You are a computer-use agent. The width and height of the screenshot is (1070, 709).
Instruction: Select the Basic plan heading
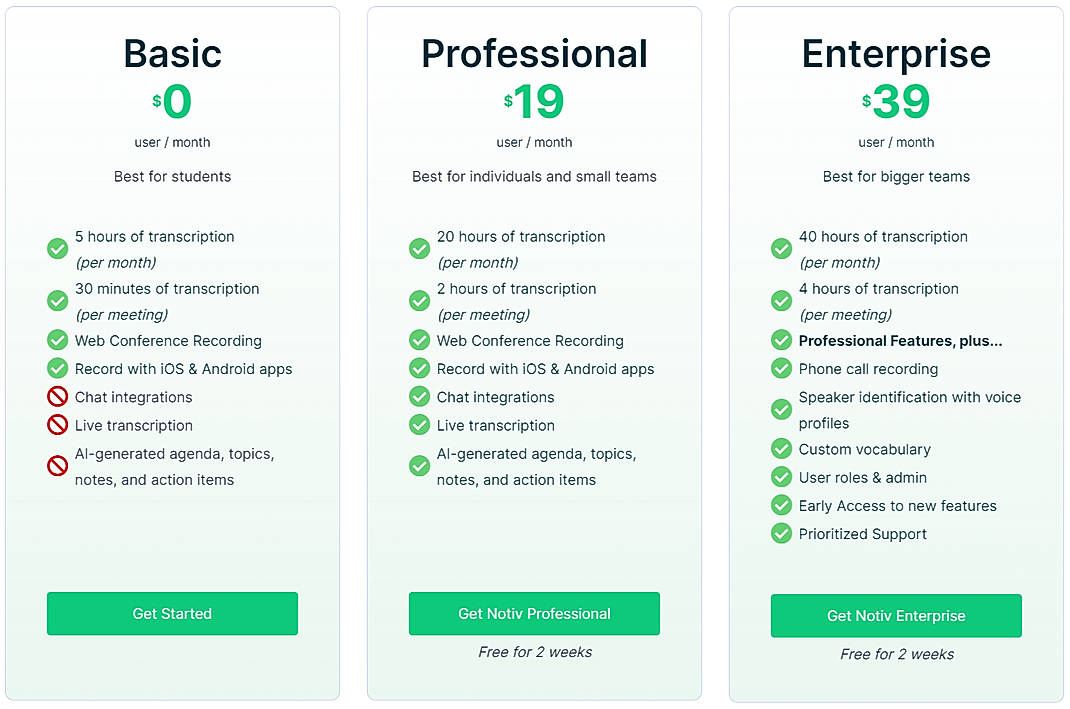(172, 54)
